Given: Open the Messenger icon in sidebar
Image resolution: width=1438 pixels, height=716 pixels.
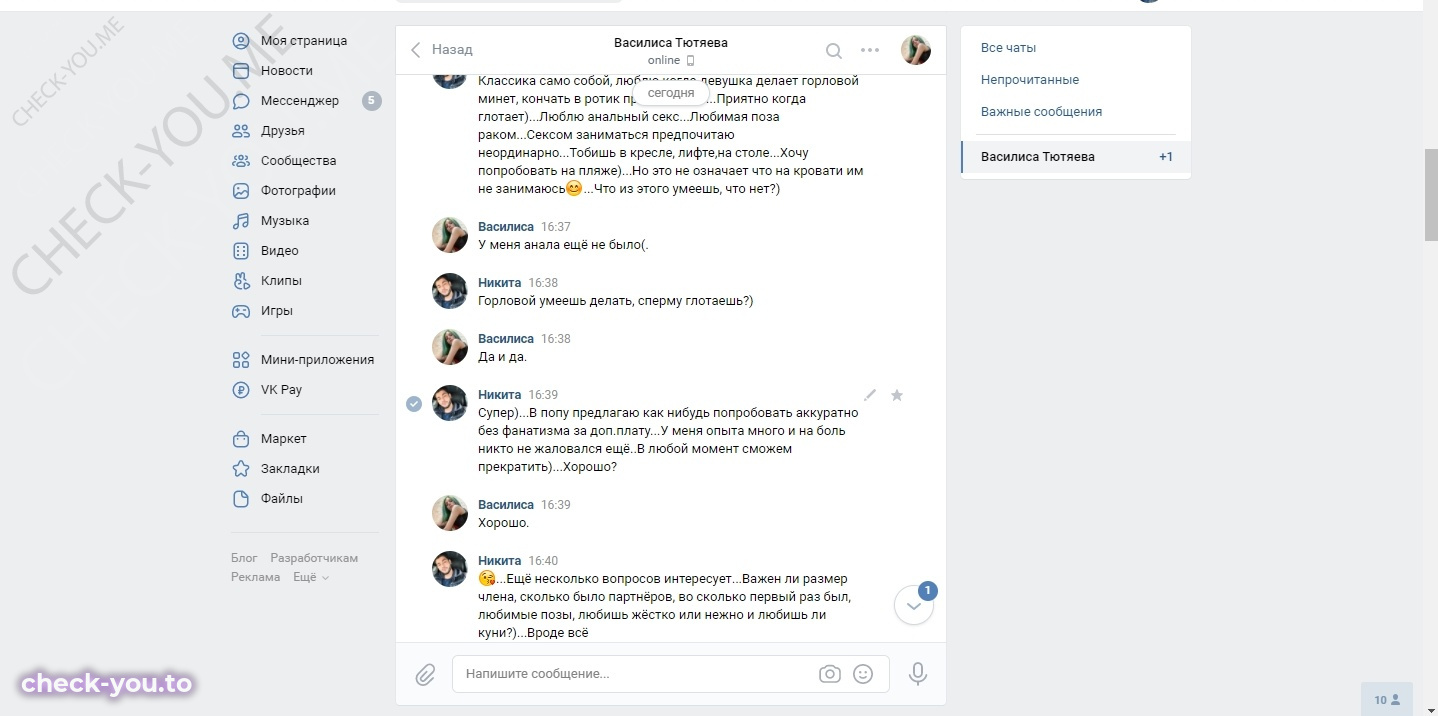Looking at the screenshot, I should [x=241, y=101].
